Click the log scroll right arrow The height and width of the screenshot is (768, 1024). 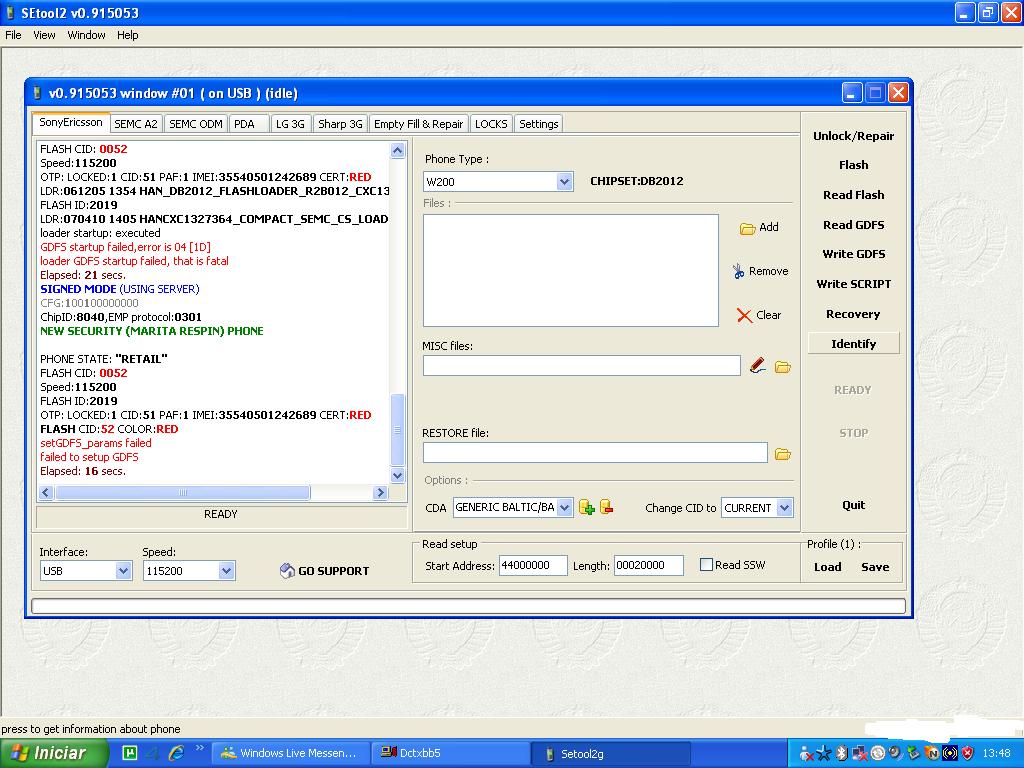(381, 492)
